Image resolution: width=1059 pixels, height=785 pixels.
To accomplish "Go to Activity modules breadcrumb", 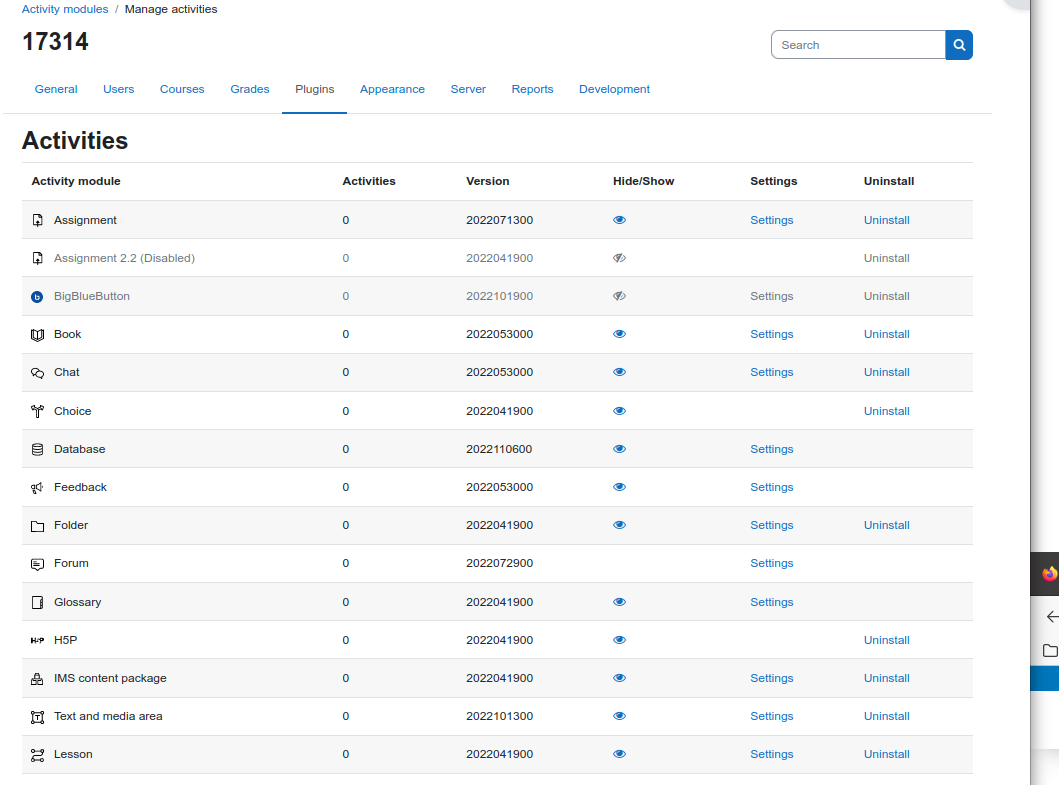I will (65, 9).
